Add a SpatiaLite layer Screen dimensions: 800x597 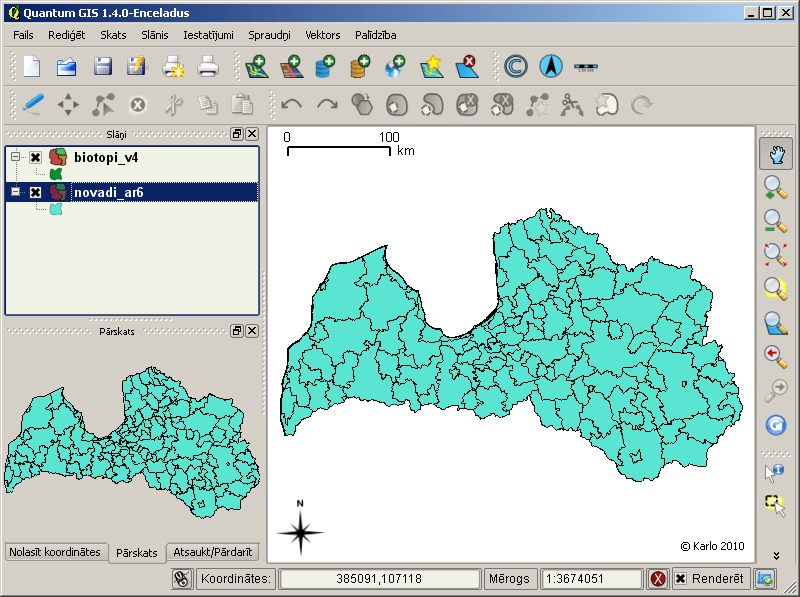[x=360, y=67]
